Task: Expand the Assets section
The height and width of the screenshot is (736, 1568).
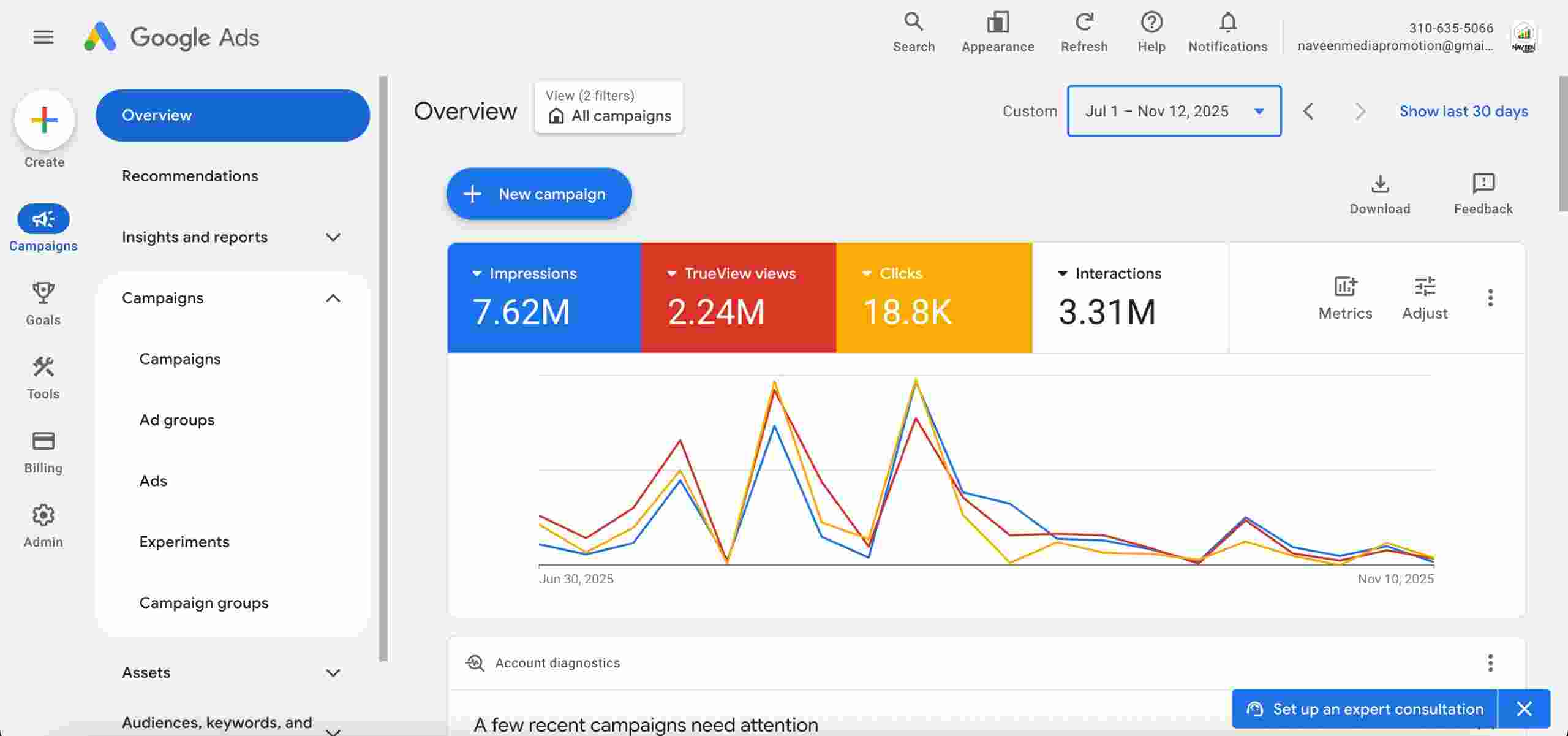Action: [333, 672]
